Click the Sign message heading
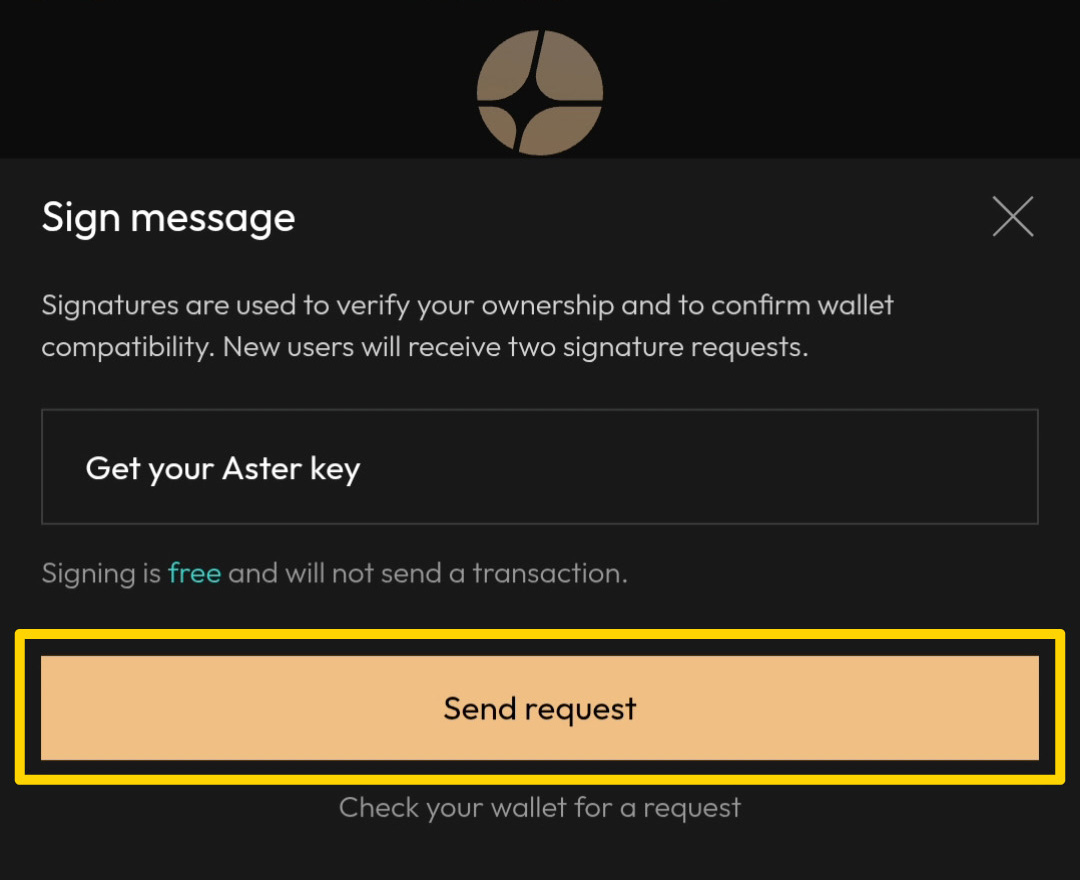This screenshot has width=1080, height=880. click(x=168, y=217)
